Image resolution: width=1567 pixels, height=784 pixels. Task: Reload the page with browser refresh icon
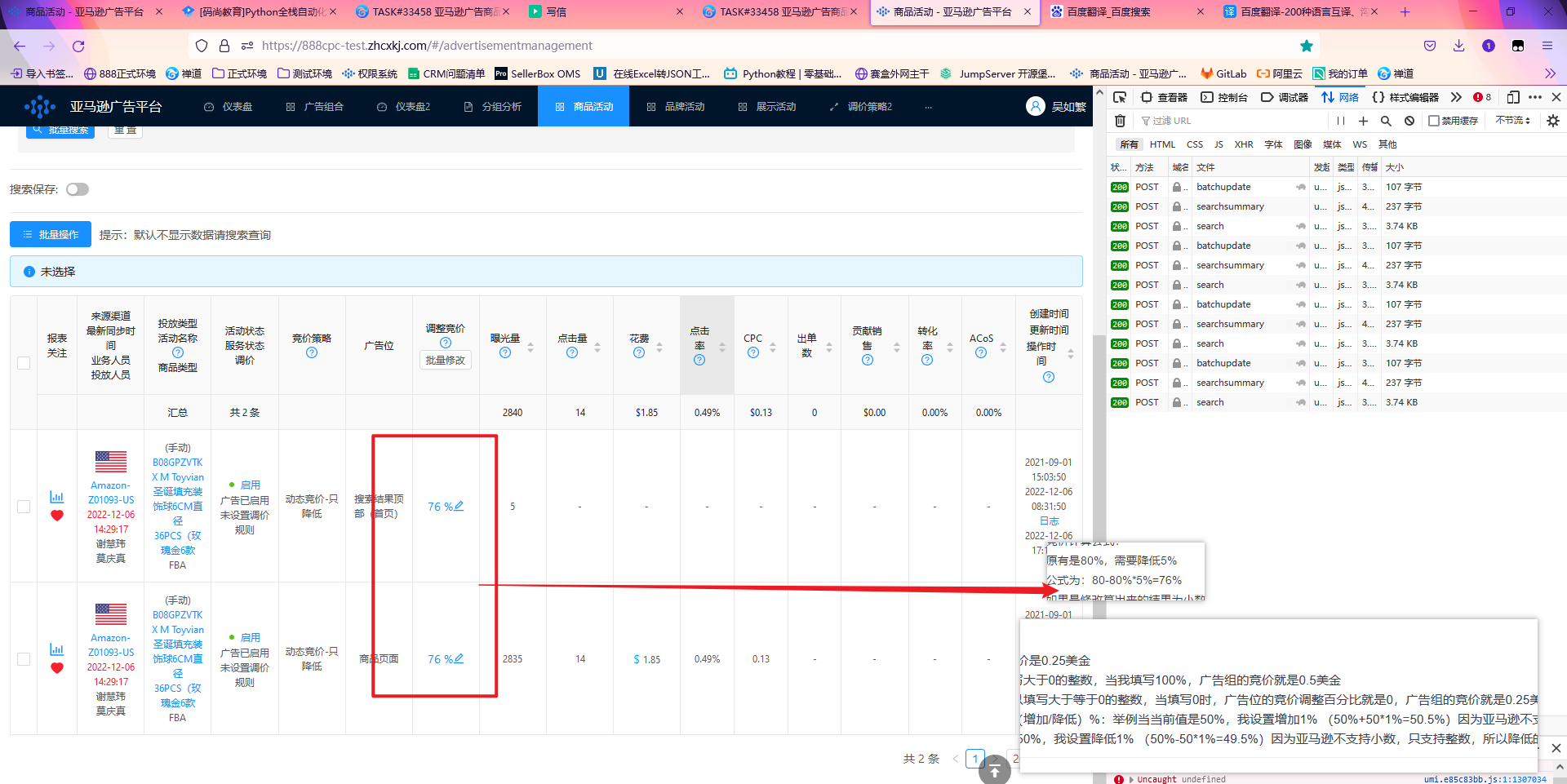point(78,46)
